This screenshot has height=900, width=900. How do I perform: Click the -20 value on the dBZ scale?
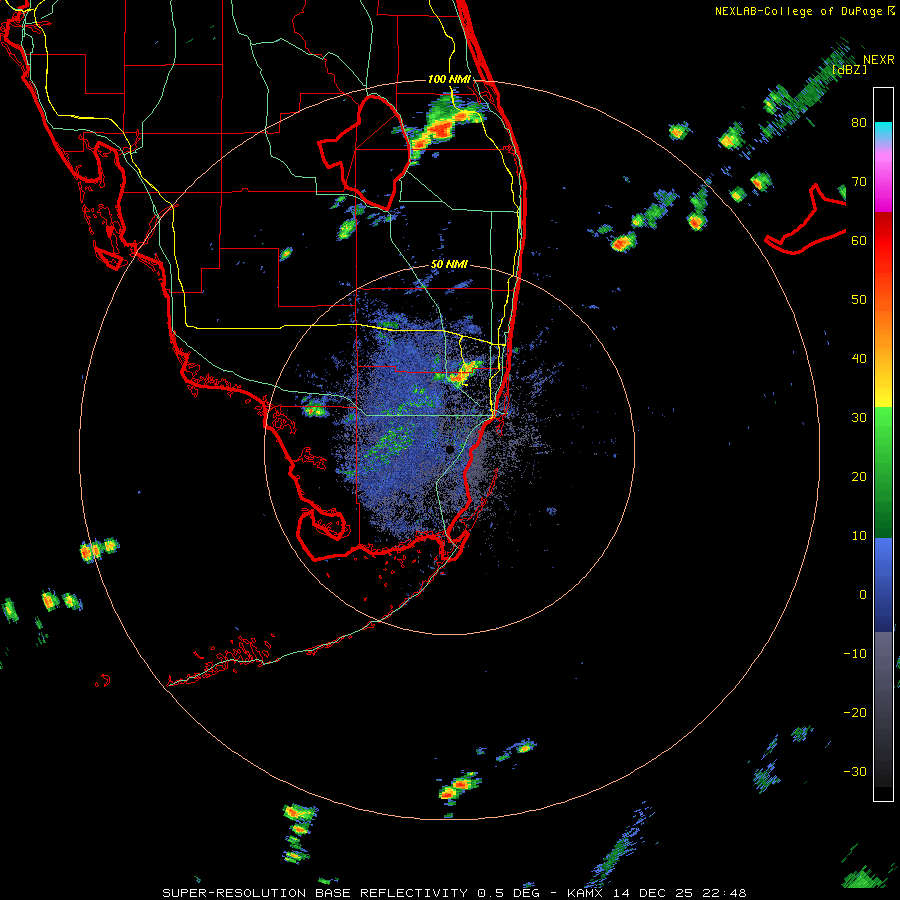(855, 713)
